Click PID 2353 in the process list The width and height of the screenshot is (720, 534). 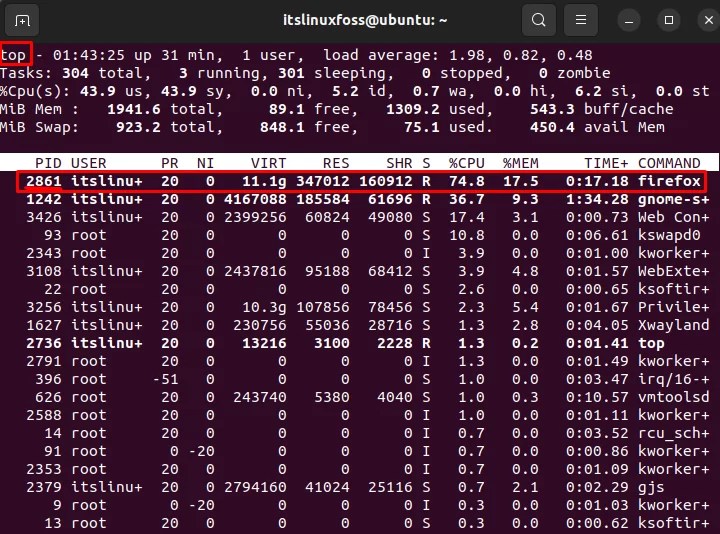[44, 469]
